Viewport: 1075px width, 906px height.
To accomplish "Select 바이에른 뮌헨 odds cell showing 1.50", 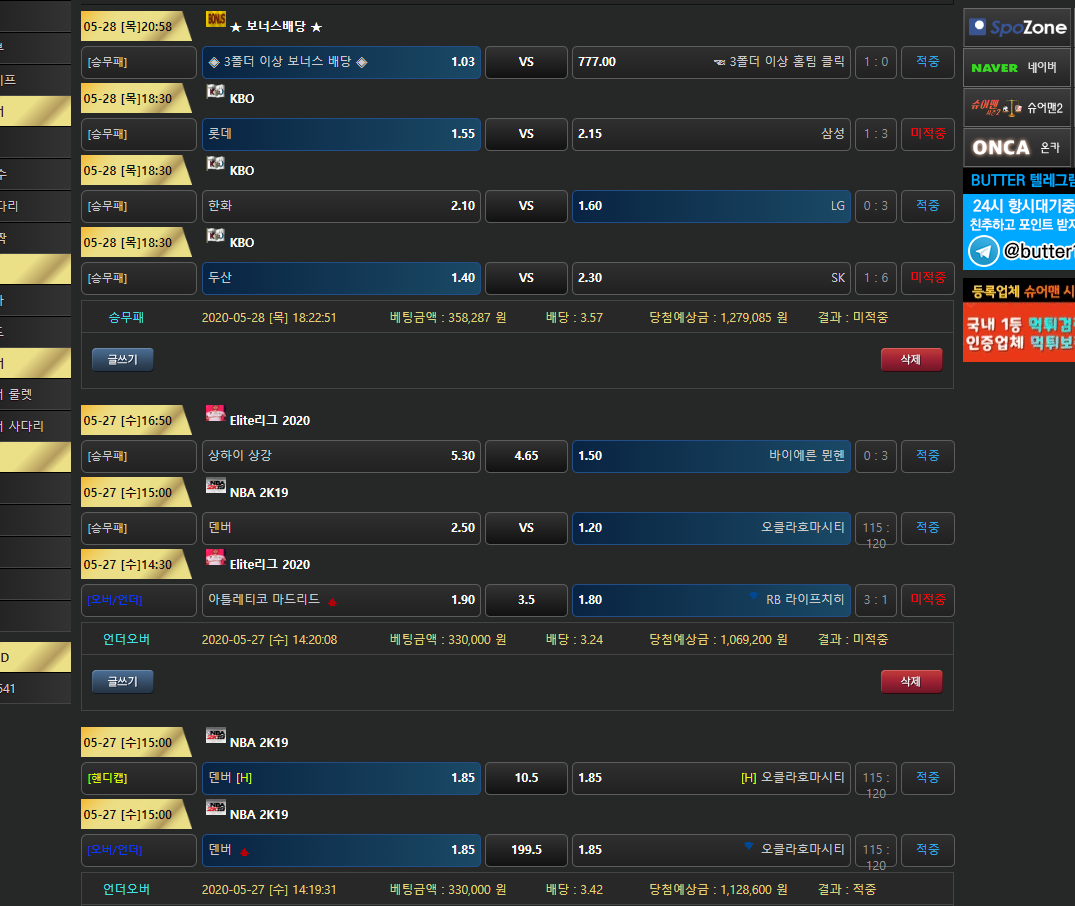I will point(711,456).
